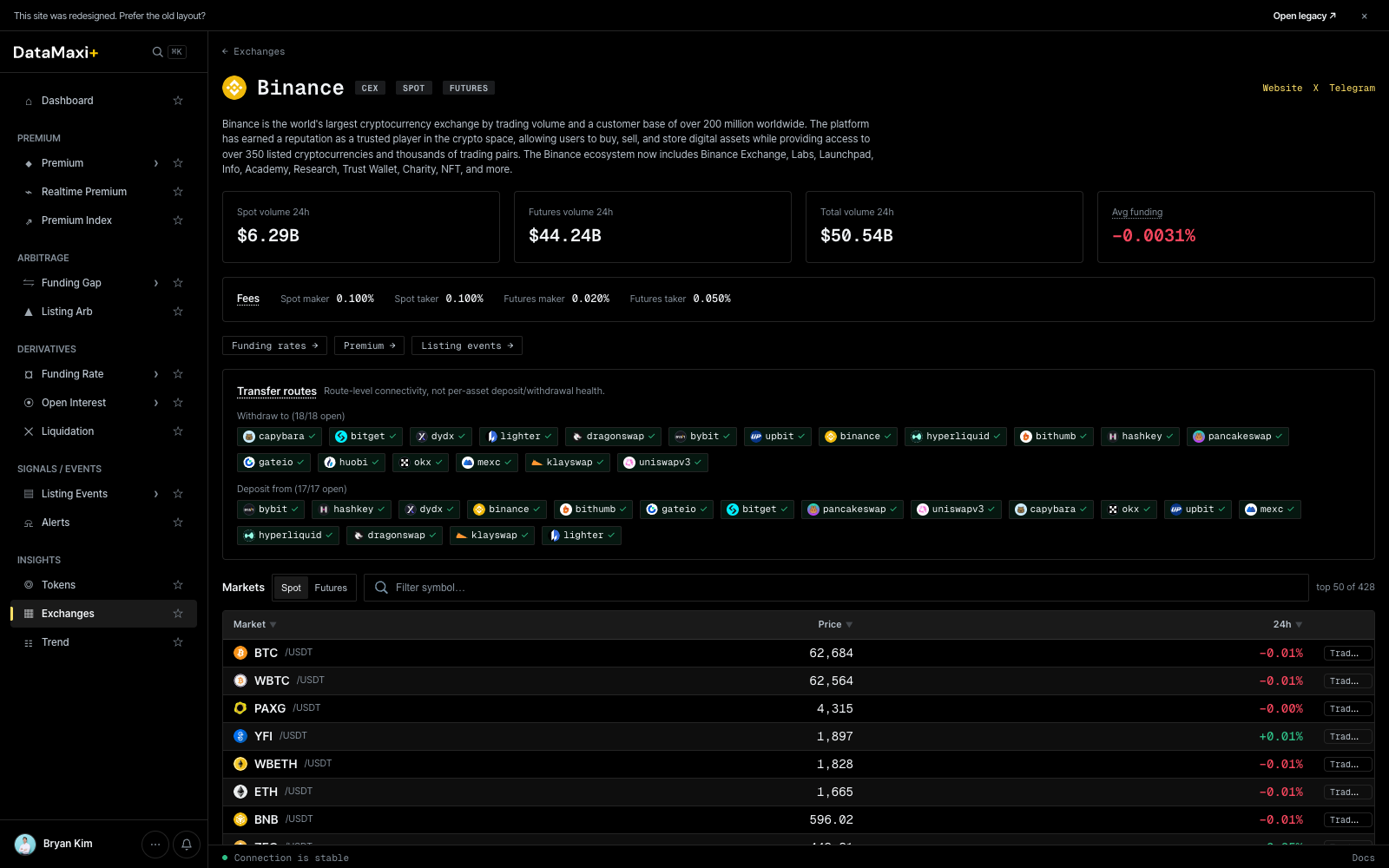This screenshot has height=868, width=1389.
Task: Click the Listing Events list icon
Action: pos(29,494)
